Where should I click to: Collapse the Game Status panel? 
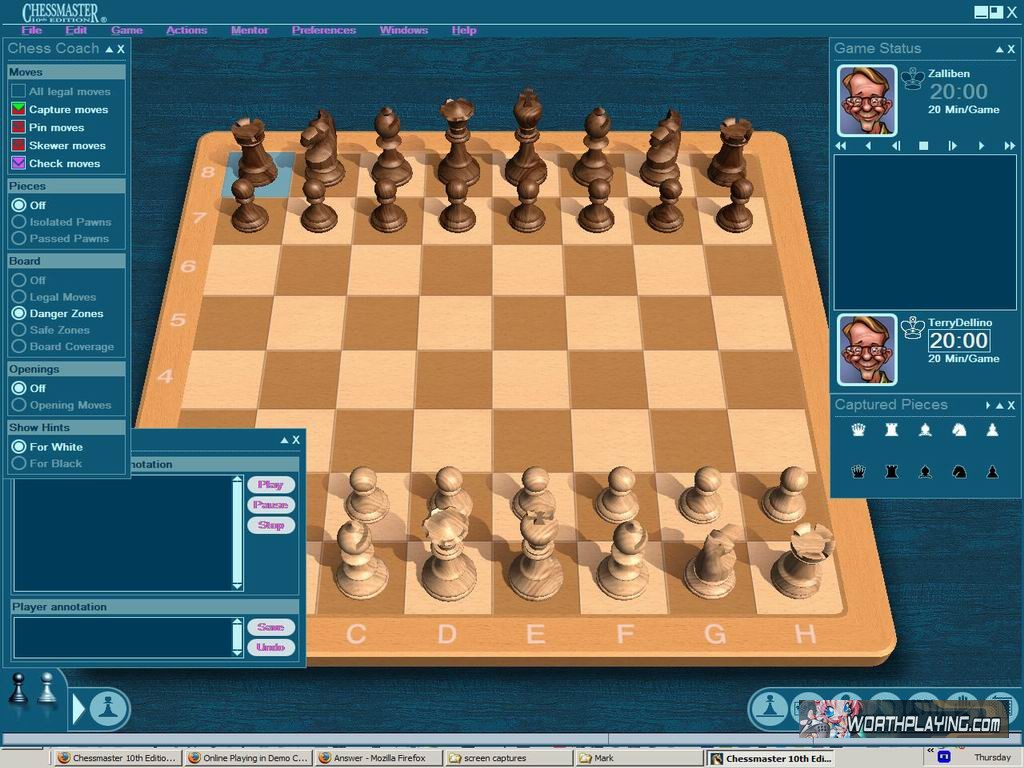998,49
